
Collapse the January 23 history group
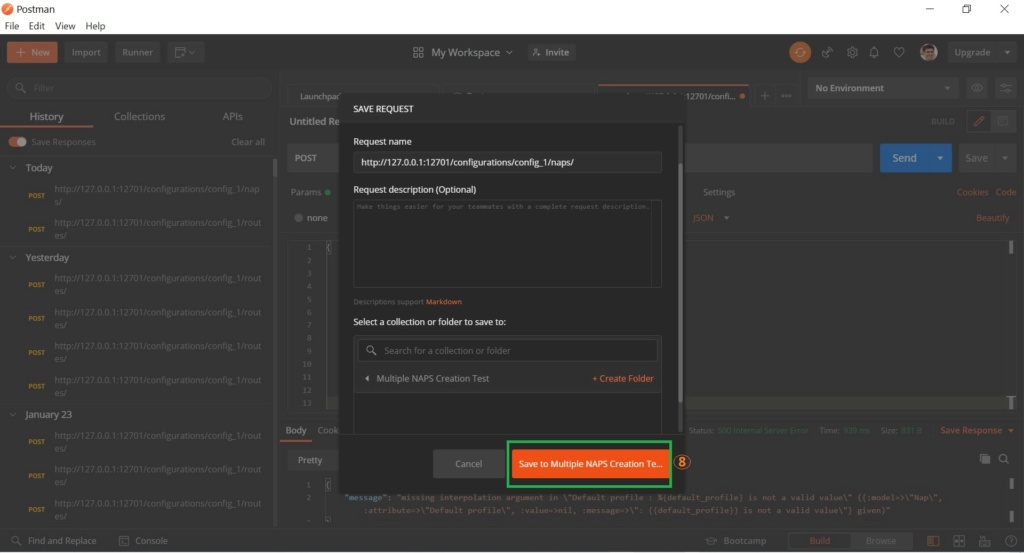(12, 415)
